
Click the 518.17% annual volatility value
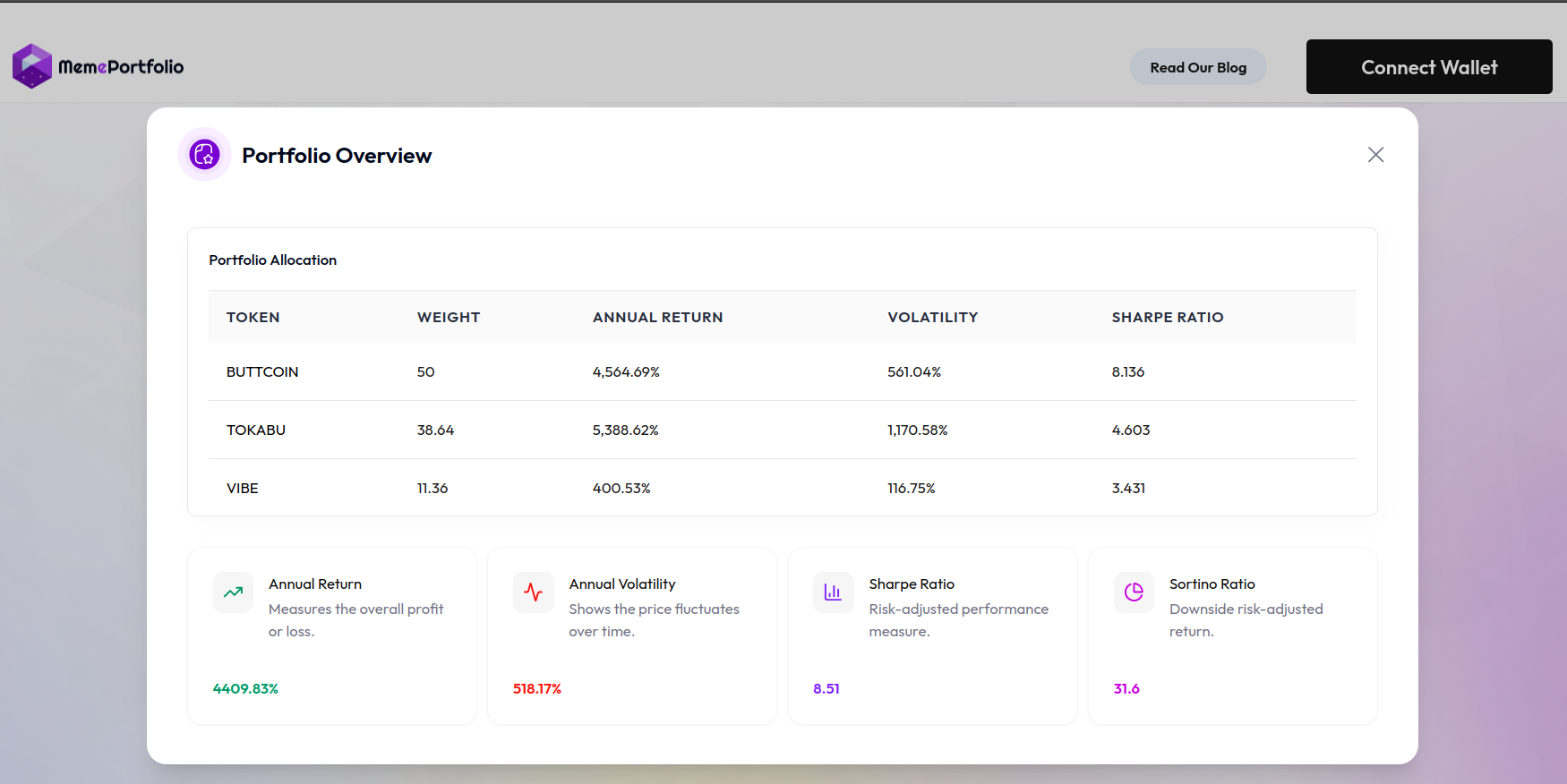[536, 688]
